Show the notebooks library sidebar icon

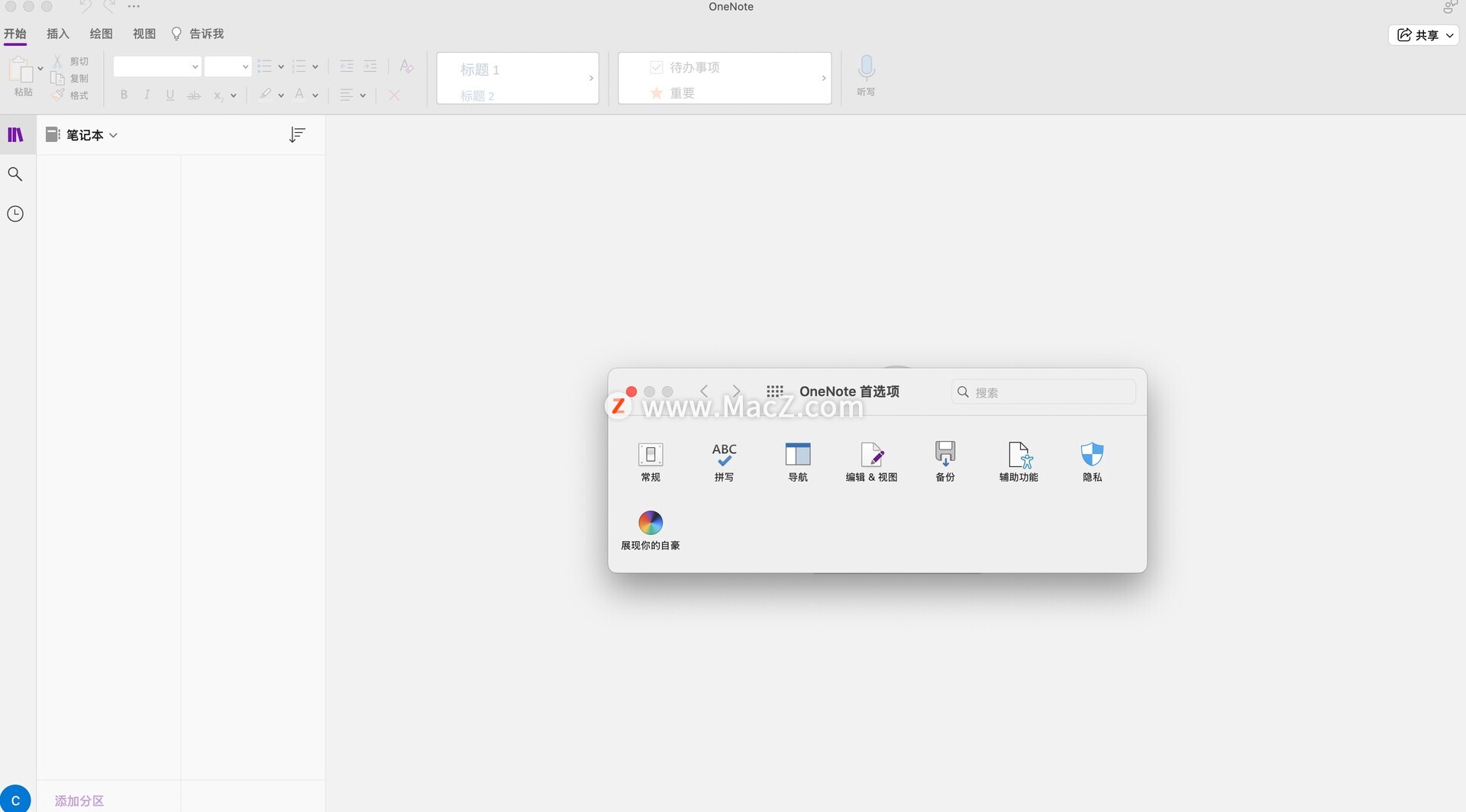(15, 135)
